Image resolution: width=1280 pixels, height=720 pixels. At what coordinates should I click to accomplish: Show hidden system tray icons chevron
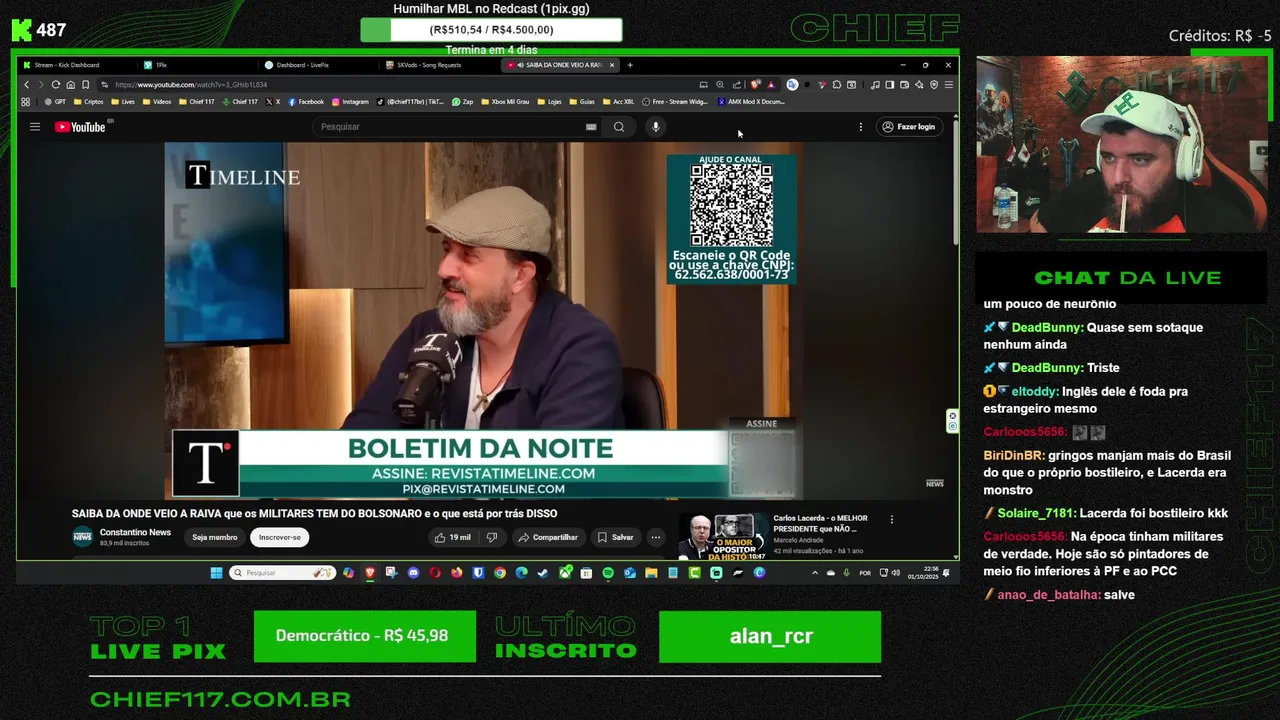(815, 573)
